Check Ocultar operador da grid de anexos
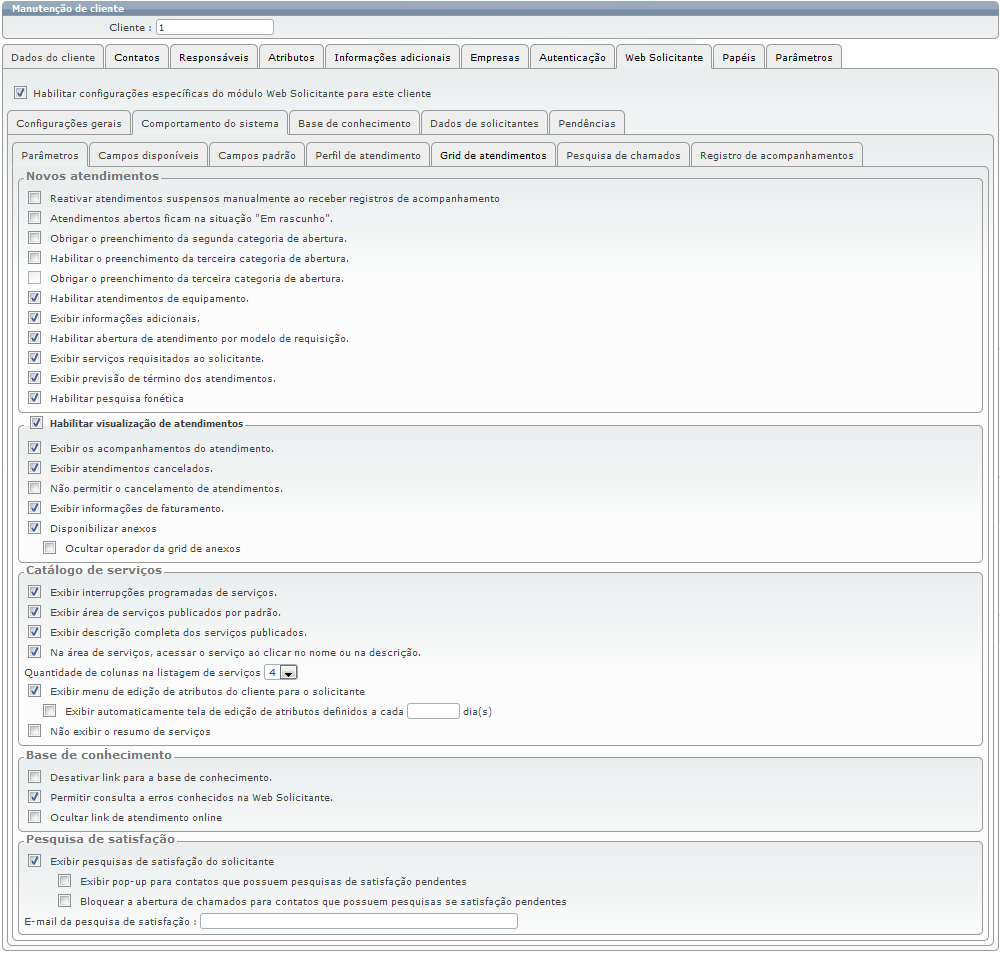 click(49, 547)
